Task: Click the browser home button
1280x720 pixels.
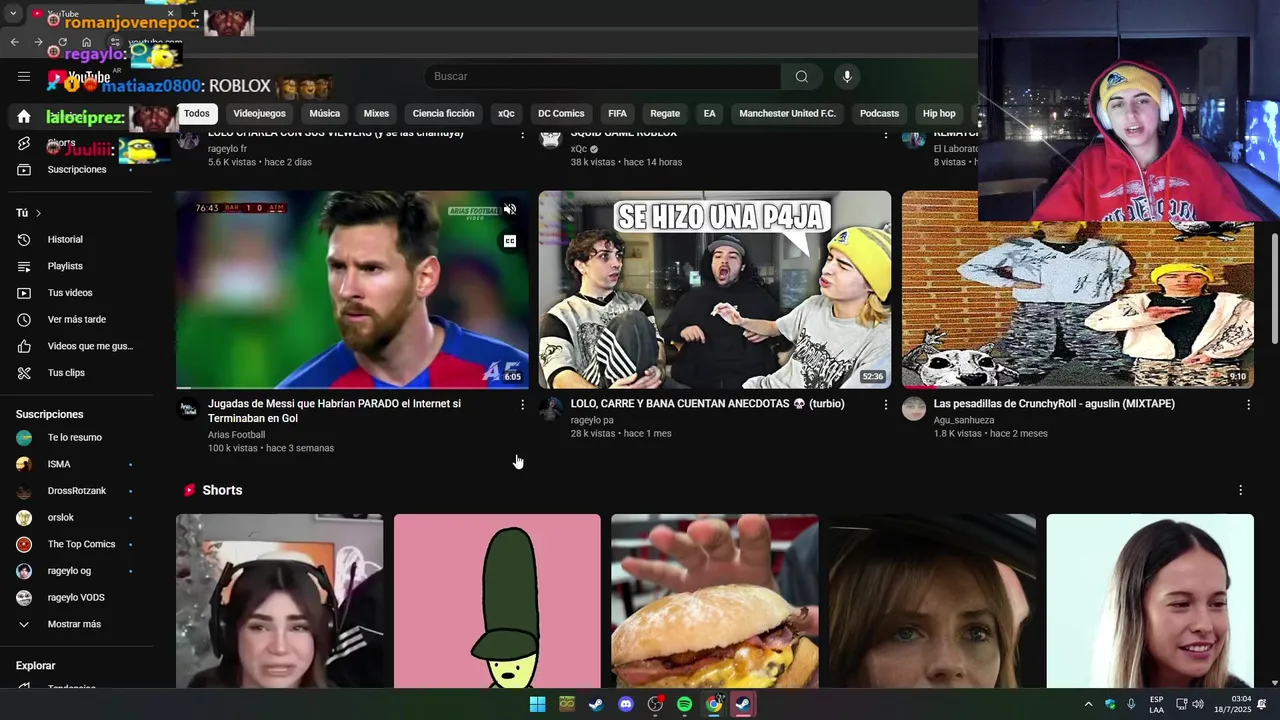Action: click(86, 42)
